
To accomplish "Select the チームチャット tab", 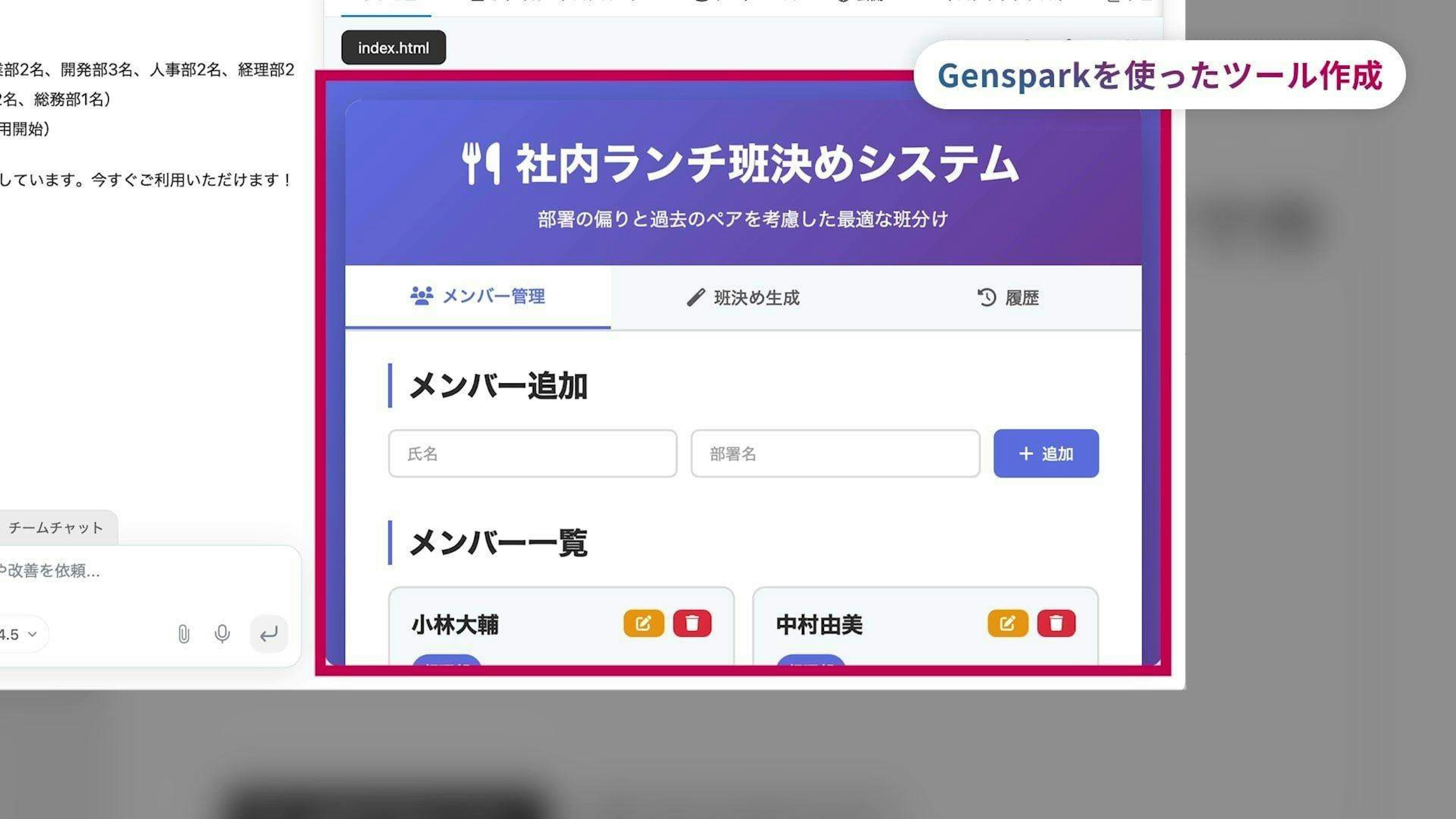I will [55, 527].
